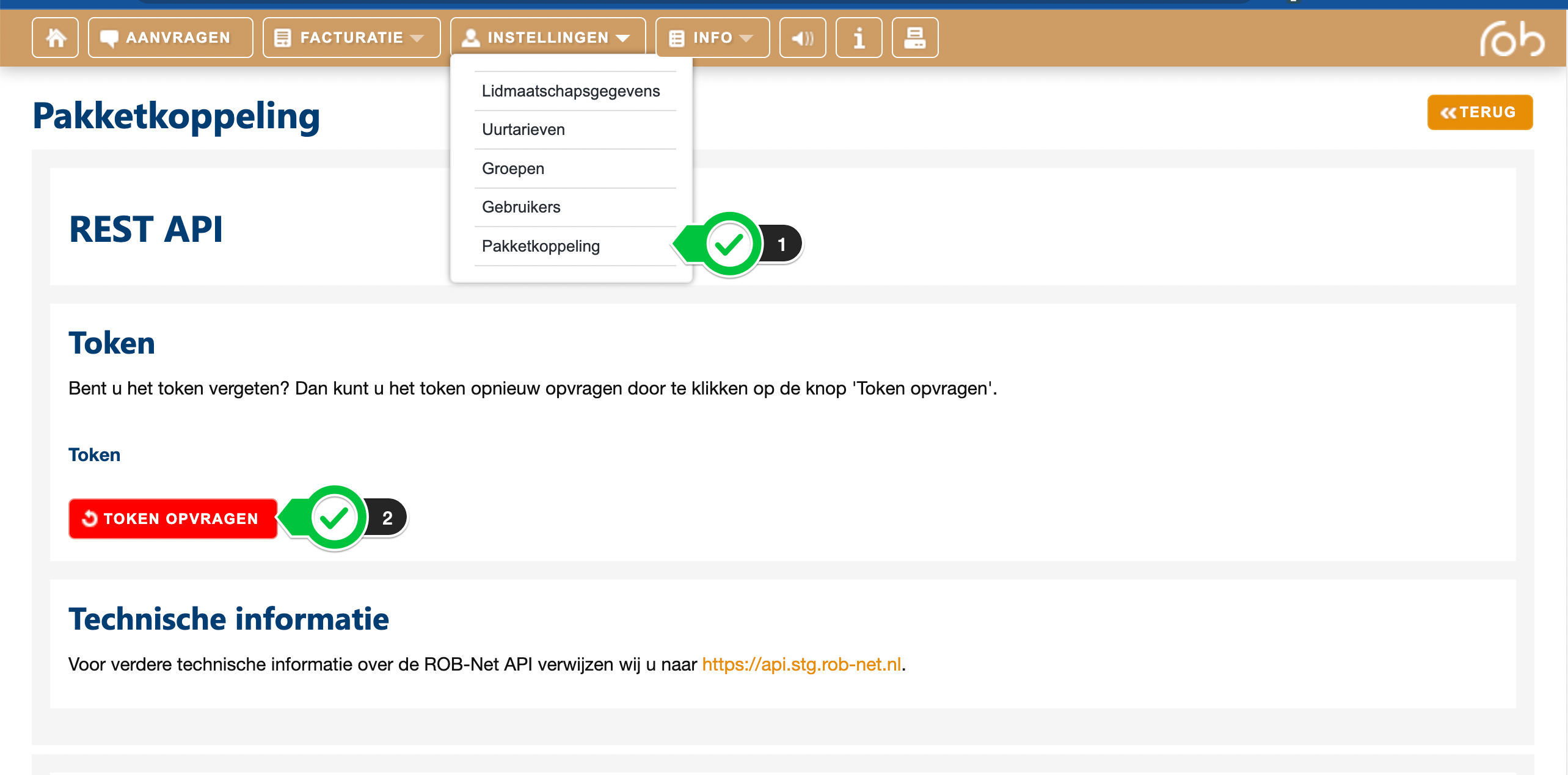The height and width of the screenshot is (775, 1568).
Task: Click the home icon button
Action: (x=55, y=38)
